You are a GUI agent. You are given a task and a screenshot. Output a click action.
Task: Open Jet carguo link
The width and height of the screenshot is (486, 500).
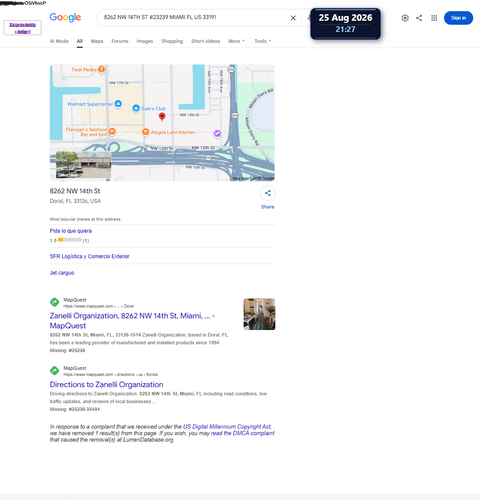(62, 273)
